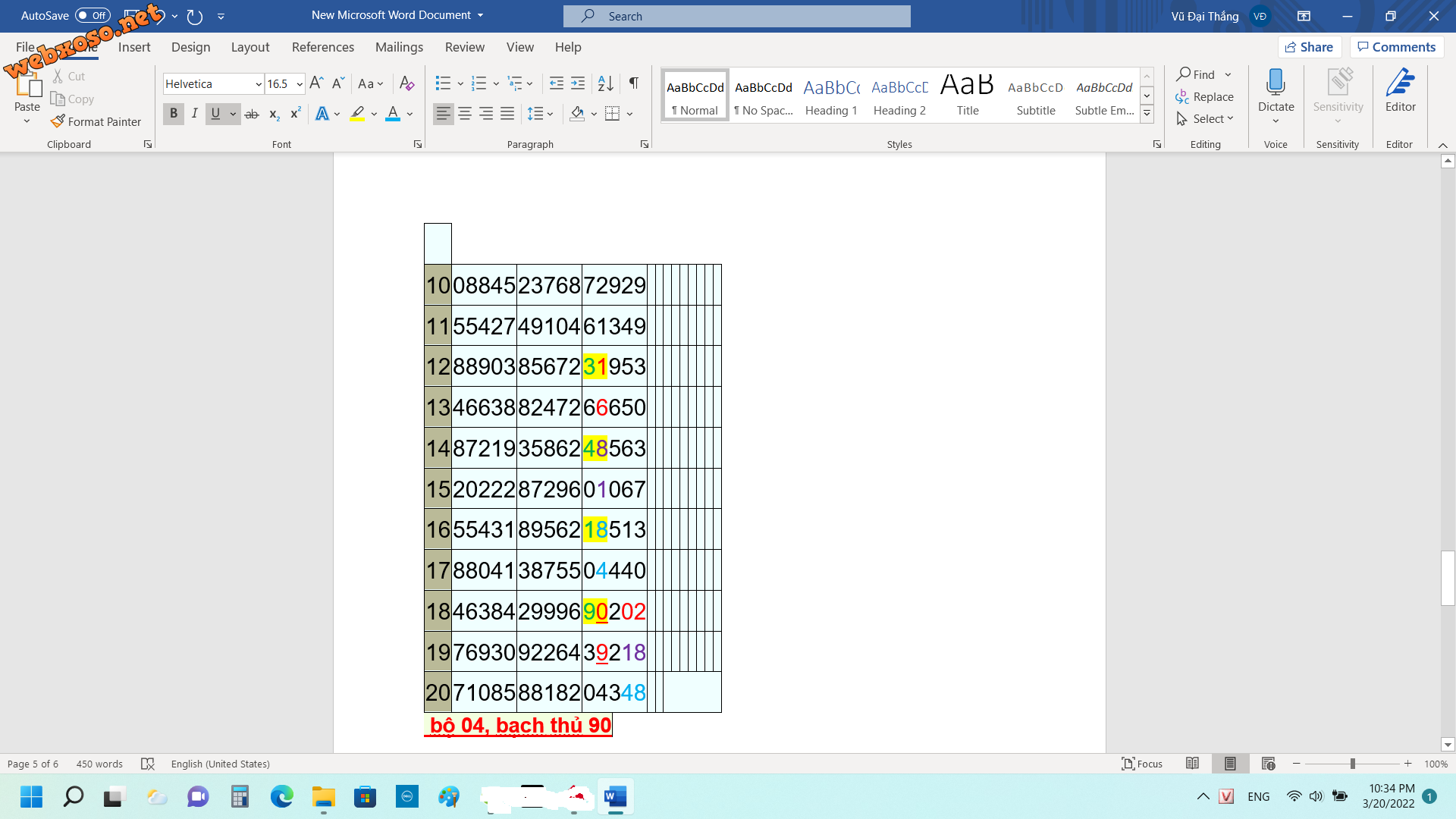Screen dimensions: 1456x819
Task: Click the Redo icon in title bar
Action: tap(195, 16)
